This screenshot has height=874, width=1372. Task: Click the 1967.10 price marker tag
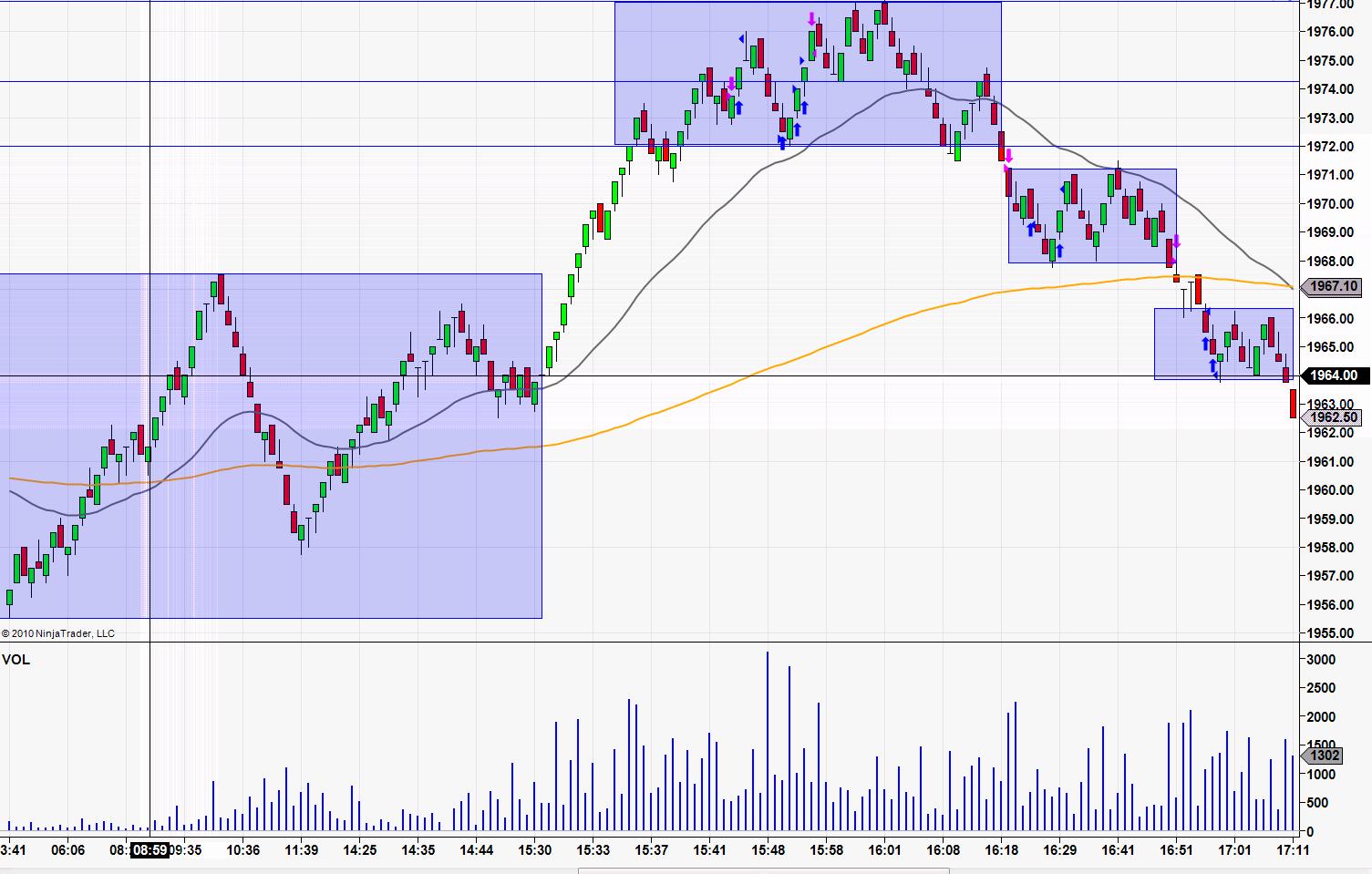coord(1331,286)
